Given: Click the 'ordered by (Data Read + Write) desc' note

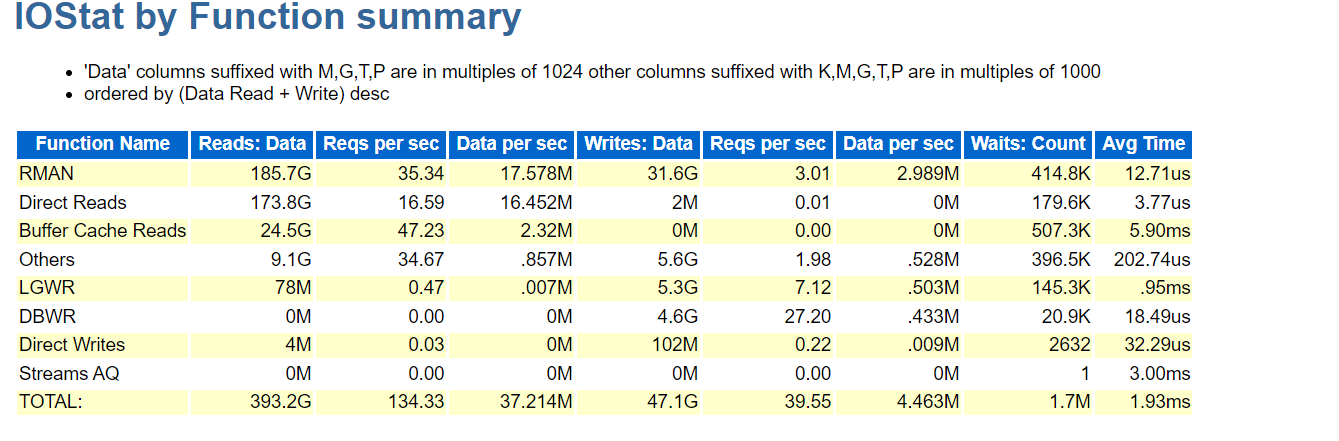Looking at the screenshot, I should pos(236,94).
